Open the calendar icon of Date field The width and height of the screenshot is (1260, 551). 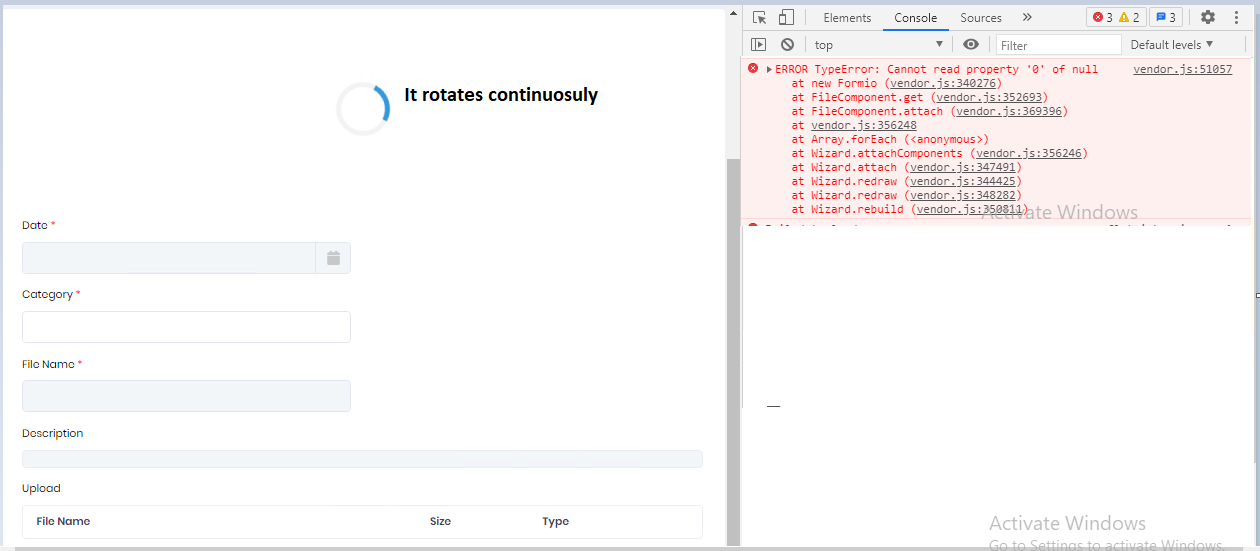tap(333, 258)
